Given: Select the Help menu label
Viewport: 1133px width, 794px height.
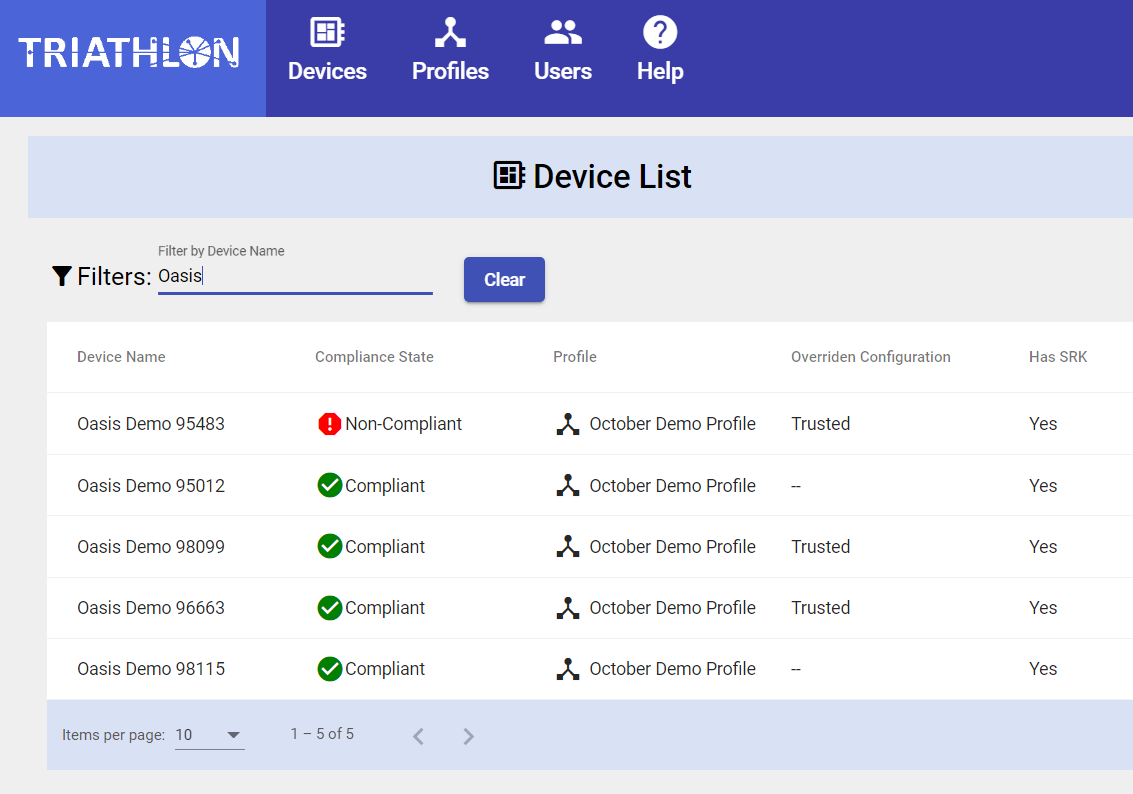Looking at the screenshot, I should pyautogui.click(x=660, y=72).
